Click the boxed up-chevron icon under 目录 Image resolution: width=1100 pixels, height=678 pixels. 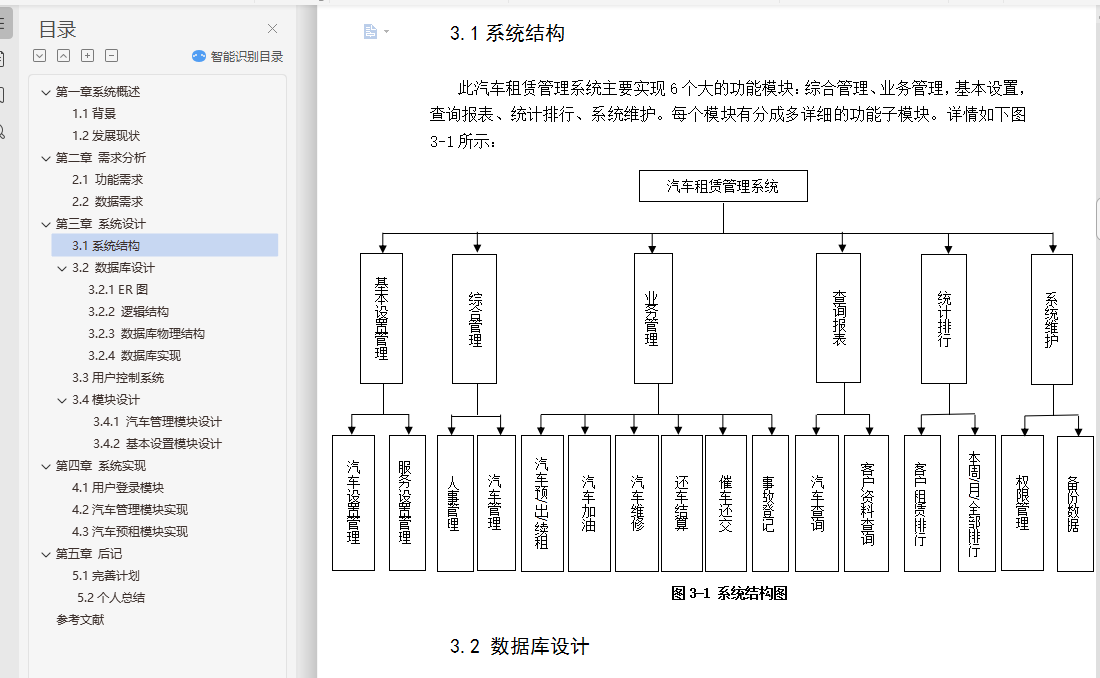tap(63, 55)
